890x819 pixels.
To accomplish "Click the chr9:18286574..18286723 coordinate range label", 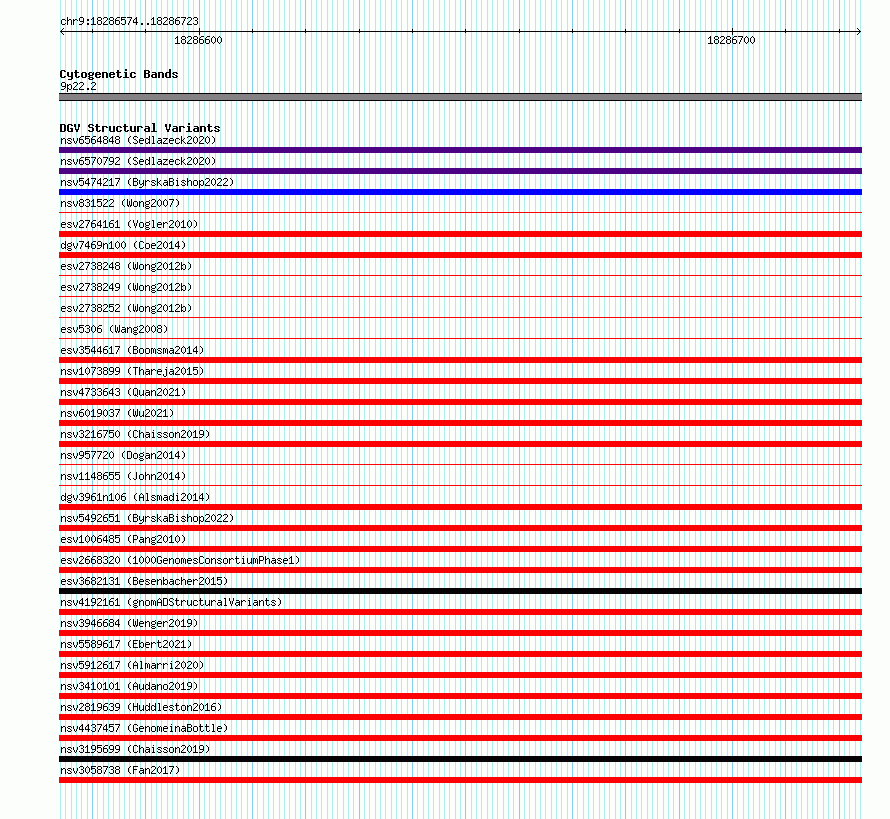I will pyautogui.click(x=129, y=22).
